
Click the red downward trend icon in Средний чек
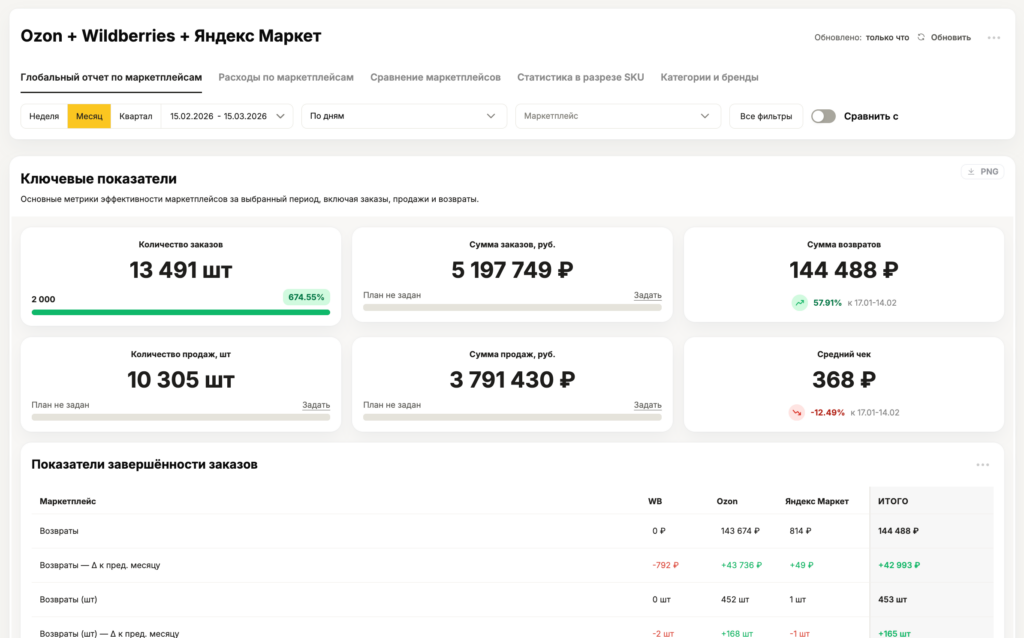point(796,412)
